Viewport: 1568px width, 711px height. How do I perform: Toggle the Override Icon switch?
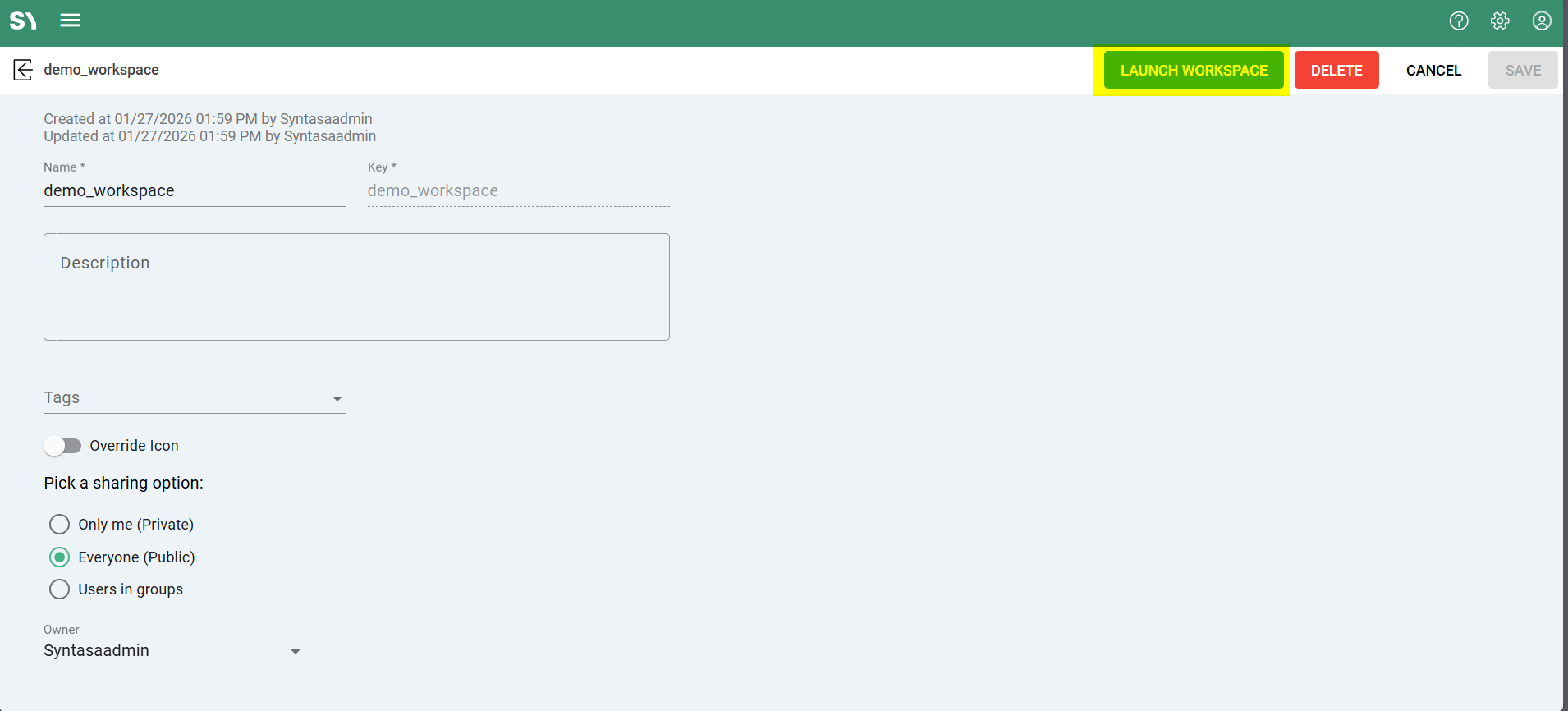click(x=63, y=446)
